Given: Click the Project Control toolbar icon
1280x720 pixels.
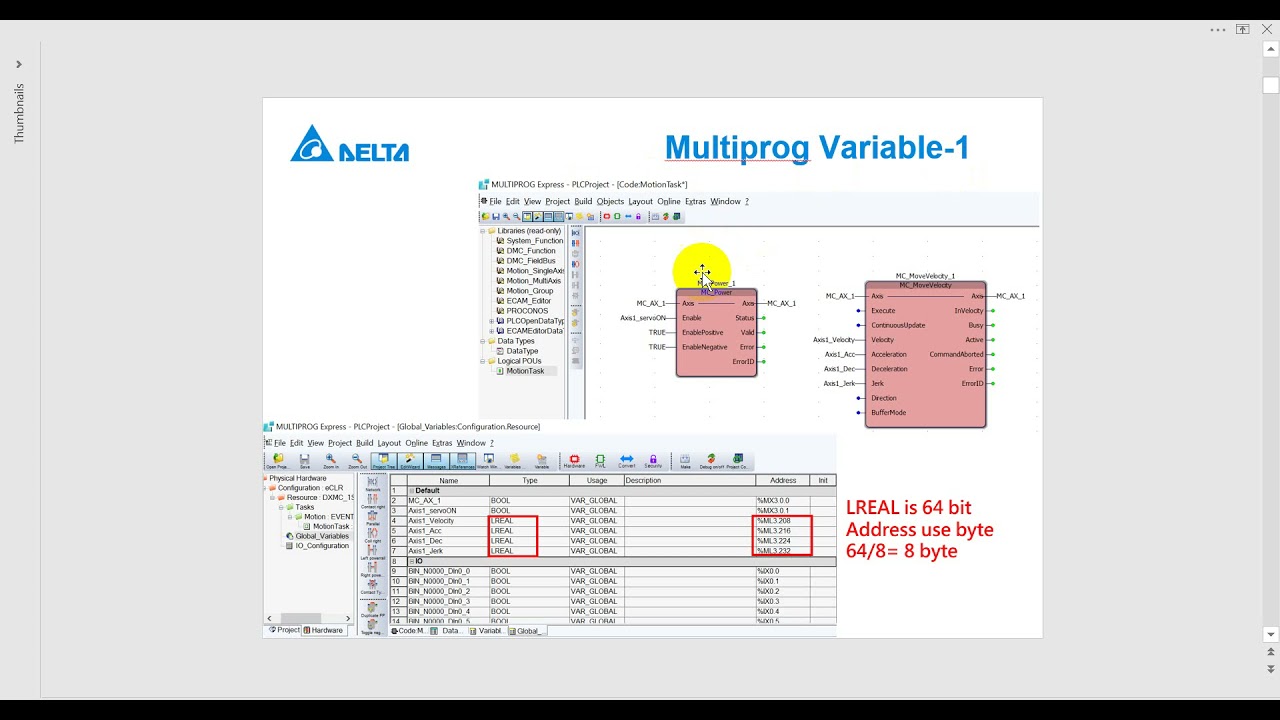Looking at the screenshot, I should pos(738,461).
